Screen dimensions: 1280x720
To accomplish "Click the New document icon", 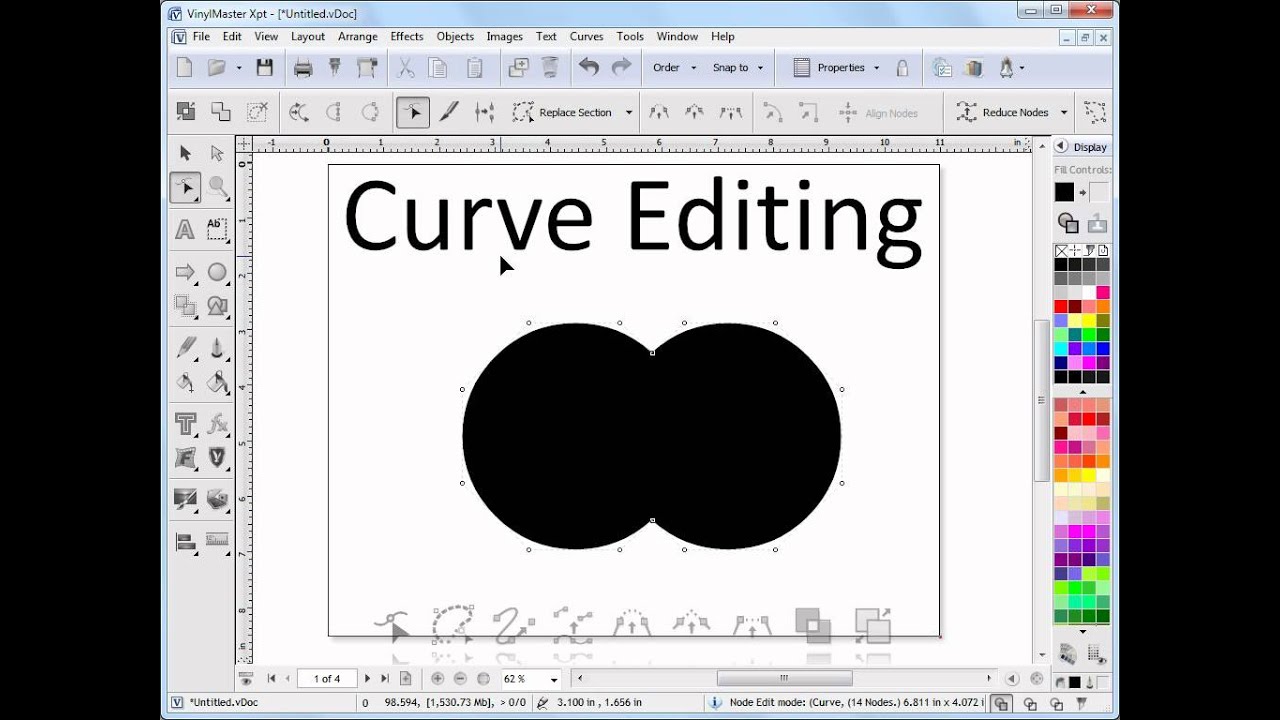I will 184,68.
